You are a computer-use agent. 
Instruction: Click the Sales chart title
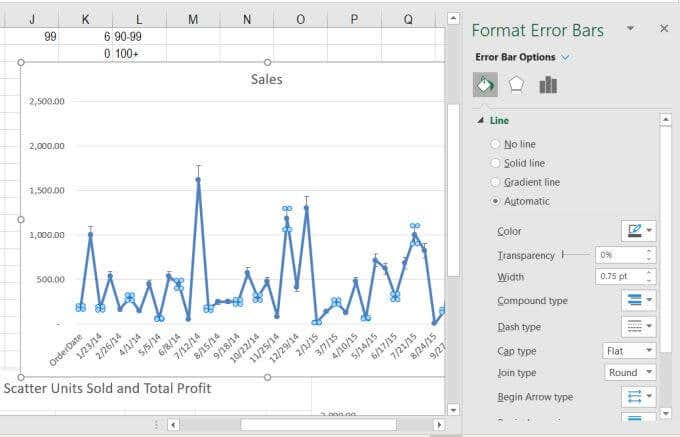[267, 79]
